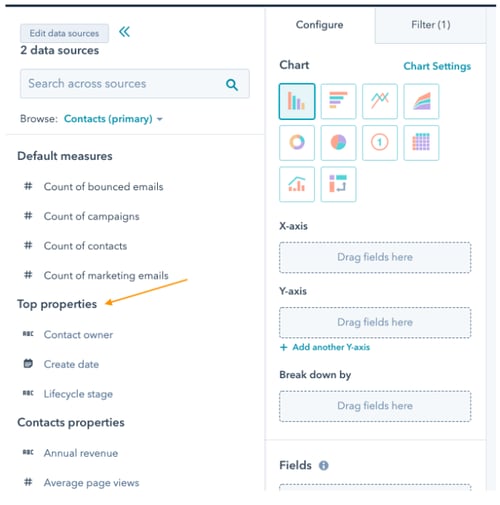Select the table chart type
The height and width of the screenshot is (505, 500).
(x=421, y=143)
